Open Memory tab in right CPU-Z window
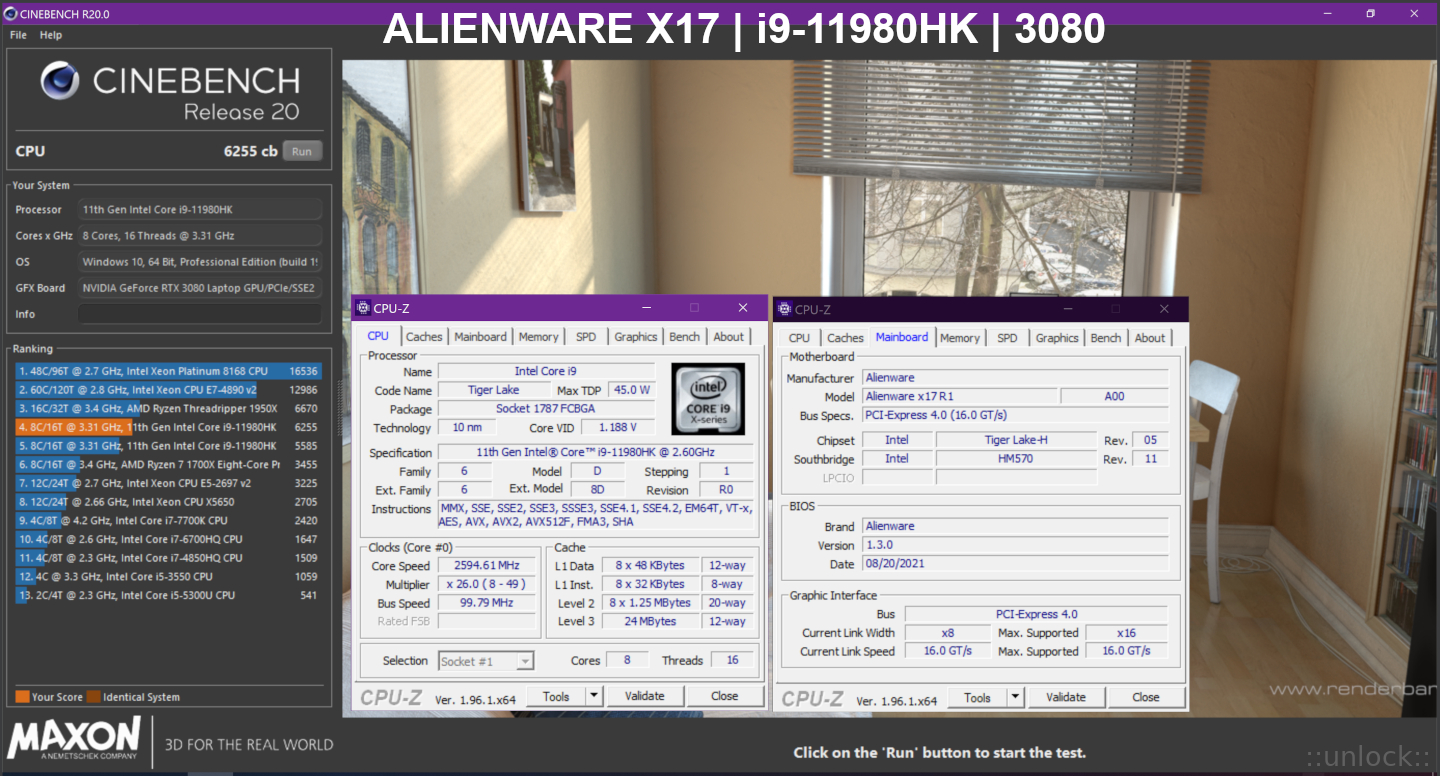Viewport: 1440px width, 776px height. click(x=960, y=338)
